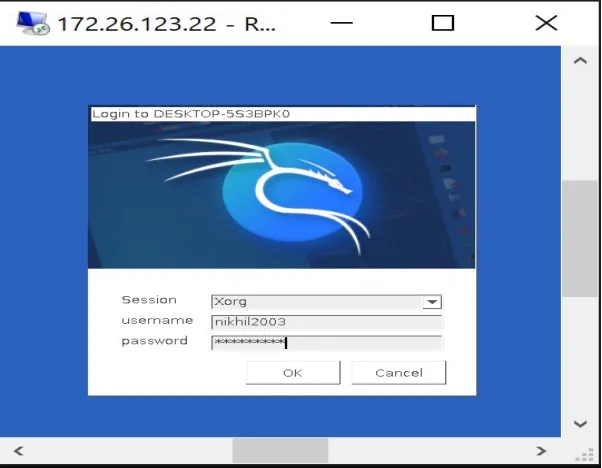Click the Cancel button
Image resolution: width=602 pixels, height=468 pixels.
pyautogui.click(x=399, y=372)
